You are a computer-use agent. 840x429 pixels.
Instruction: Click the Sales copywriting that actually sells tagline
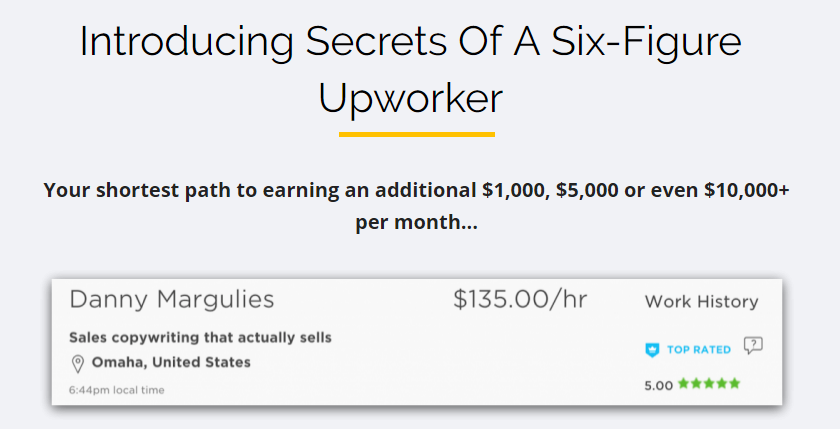pyautogui.click(x=200, y=337)
